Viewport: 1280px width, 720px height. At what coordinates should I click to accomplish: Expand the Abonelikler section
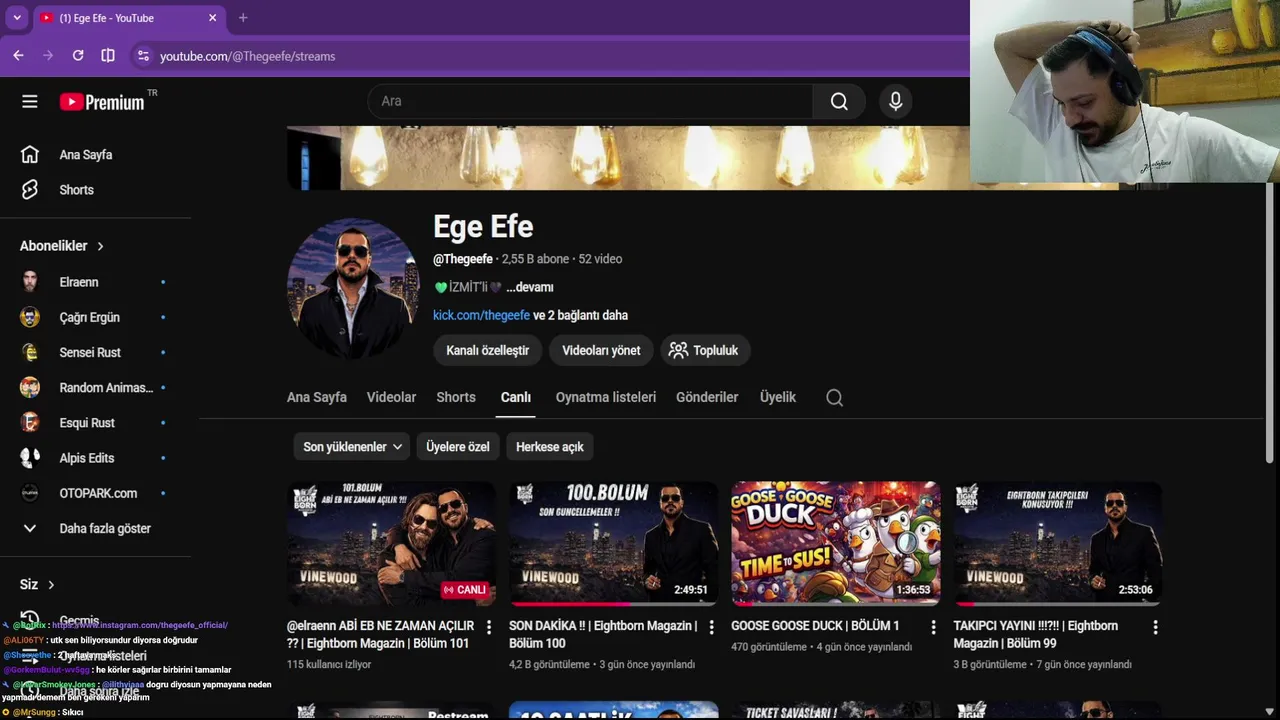pyautogui.click(x=62, y=246)
